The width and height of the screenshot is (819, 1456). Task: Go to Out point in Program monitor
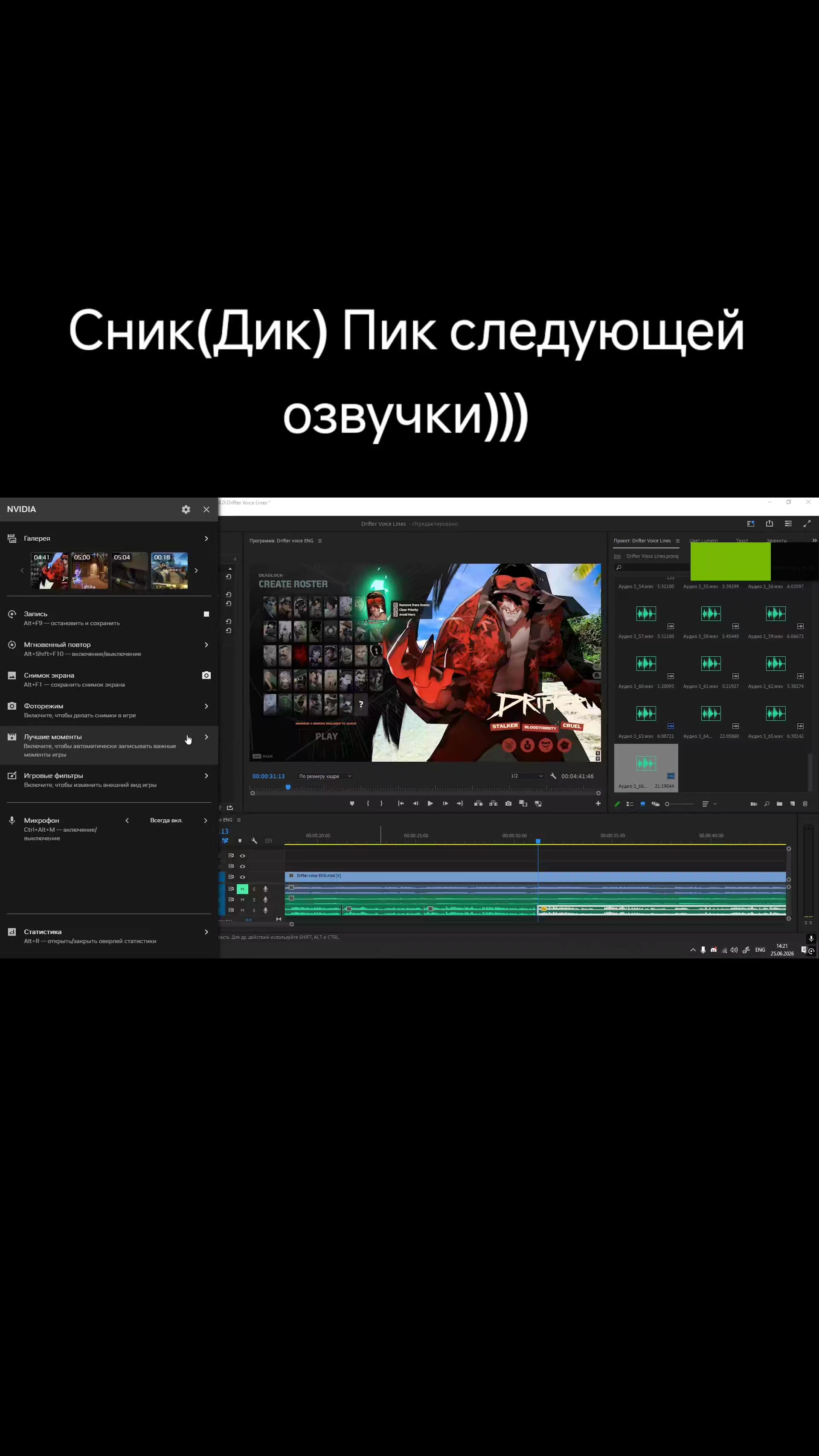coord(460,803)
